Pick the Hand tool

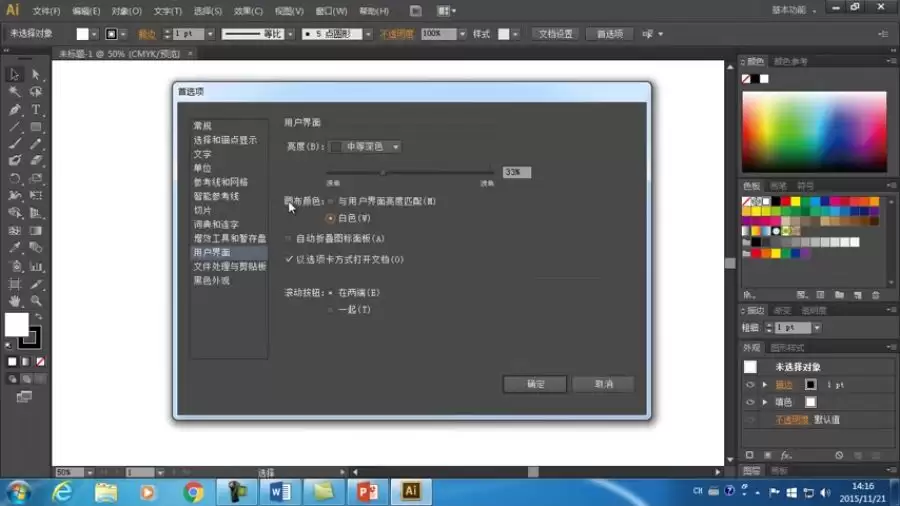[15, 301]
